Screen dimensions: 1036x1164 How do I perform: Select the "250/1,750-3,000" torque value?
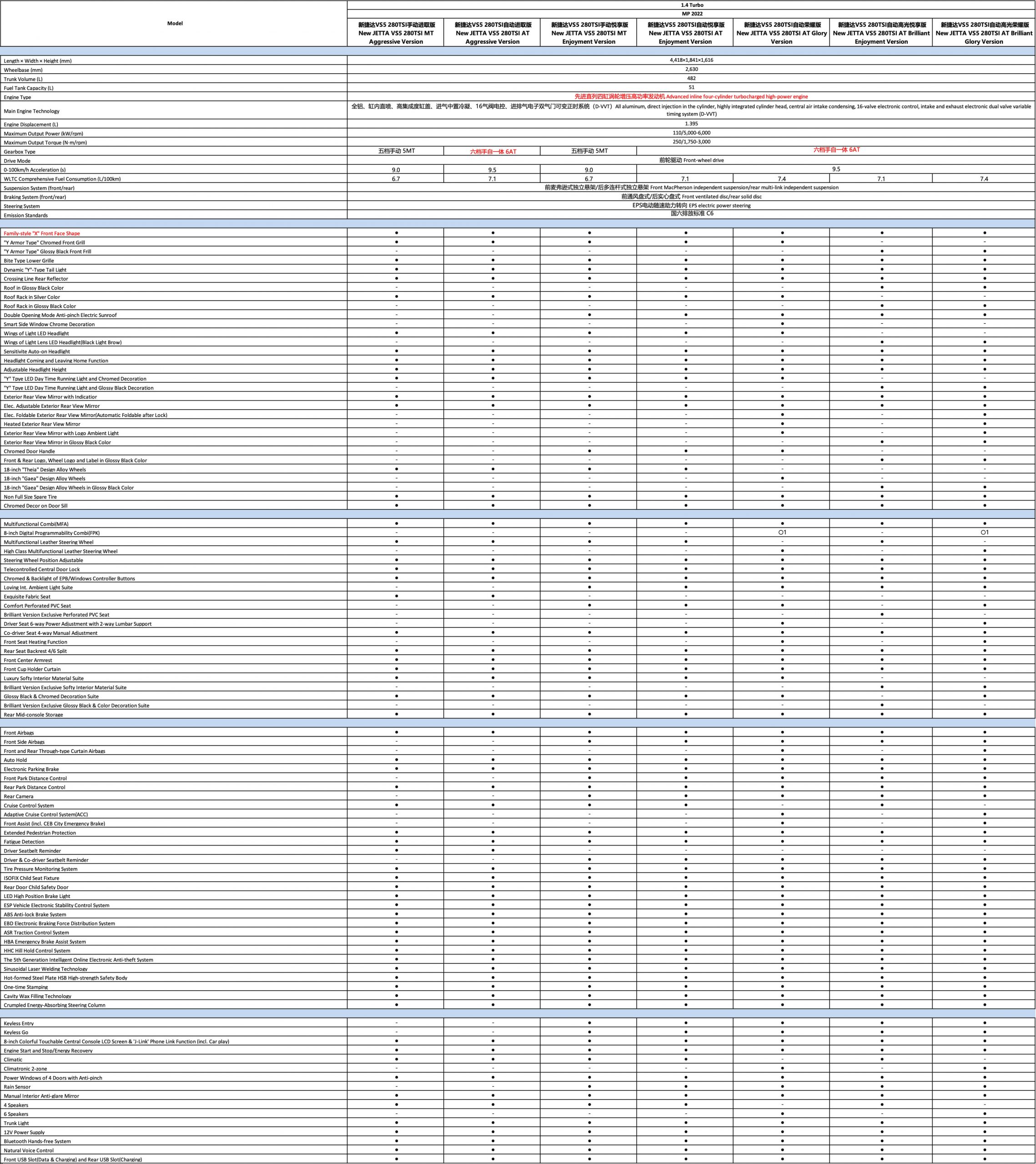point(691,142)
